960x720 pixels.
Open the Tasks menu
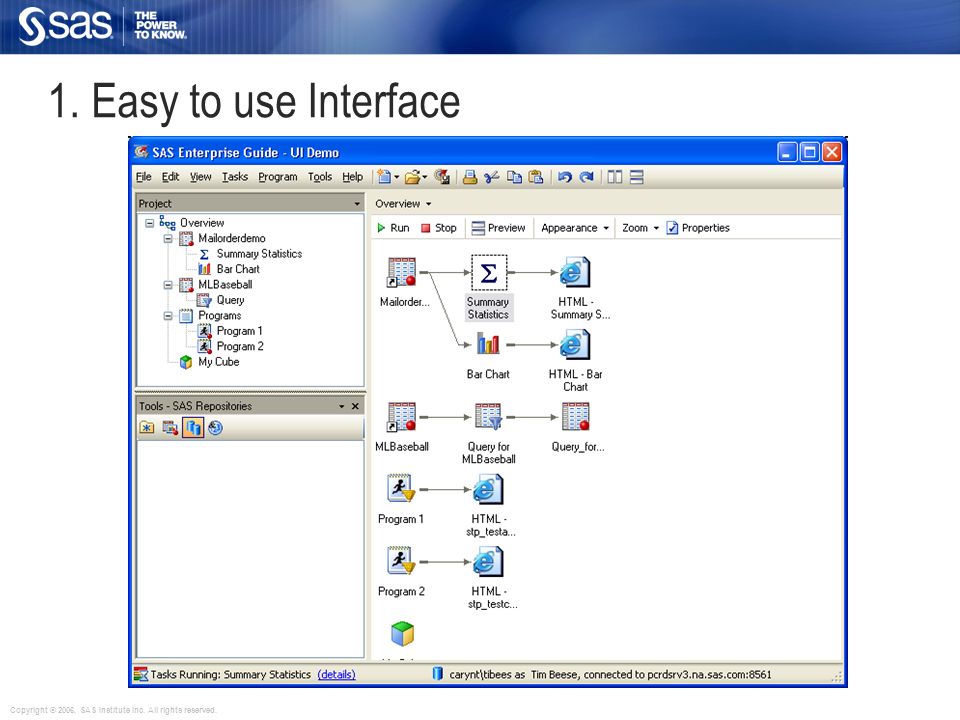coord(235,177)
